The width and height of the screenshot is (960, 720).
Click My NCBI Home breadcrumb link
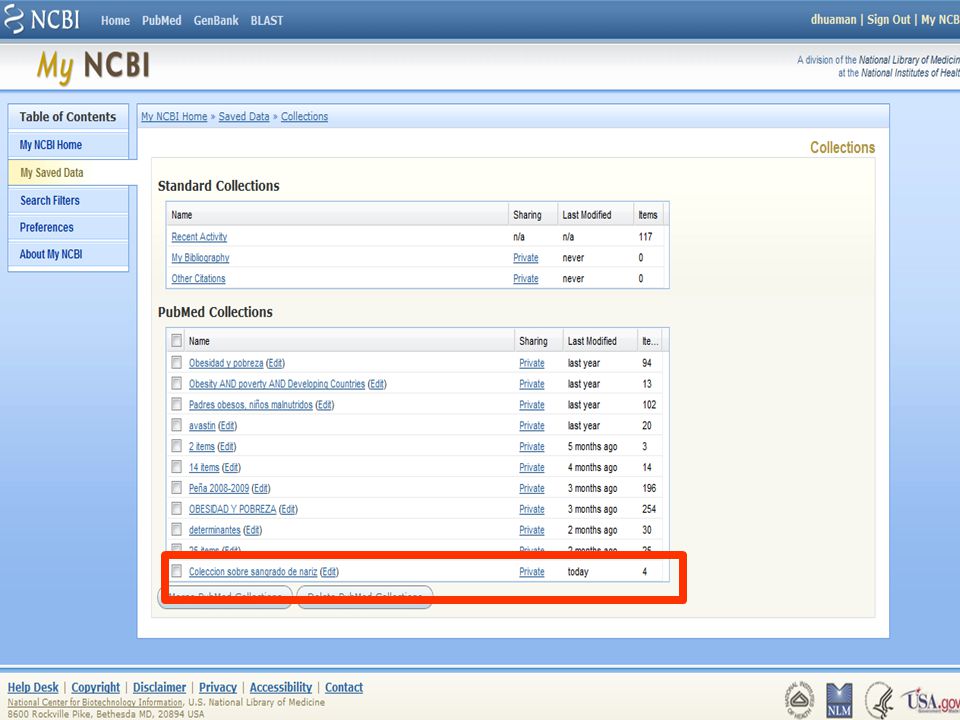(x=174, y=116)
